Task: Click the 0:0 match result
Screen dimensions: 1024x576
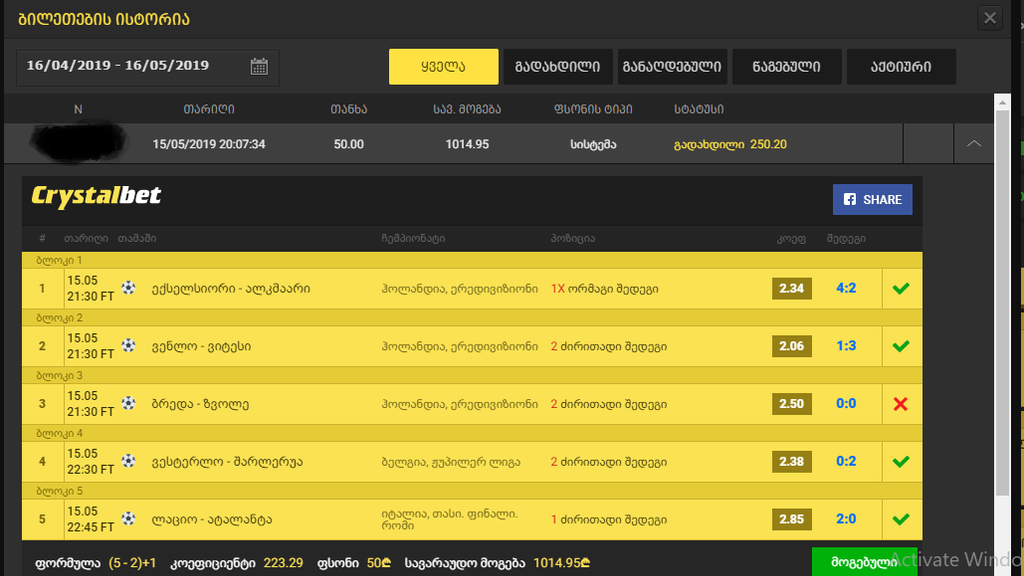Action: pos(846,404)
